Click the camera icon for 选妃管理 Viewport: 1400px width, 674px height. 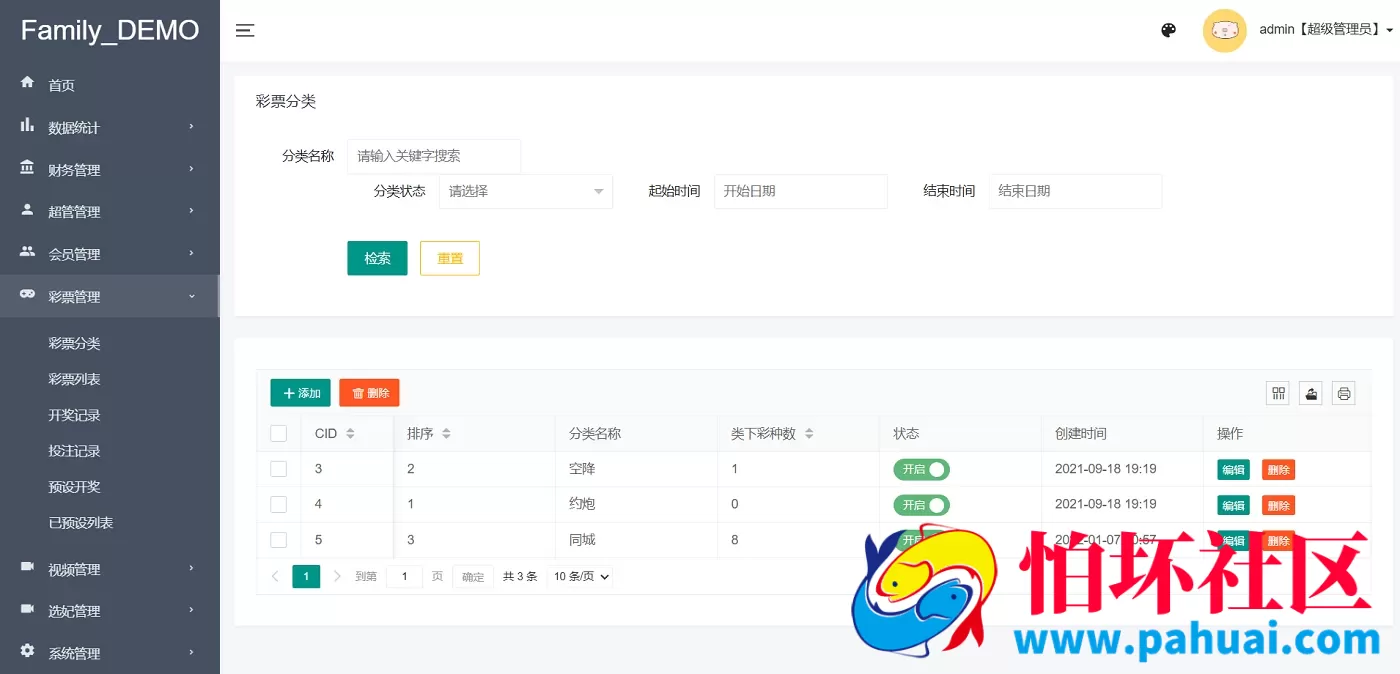coord(27,609)
